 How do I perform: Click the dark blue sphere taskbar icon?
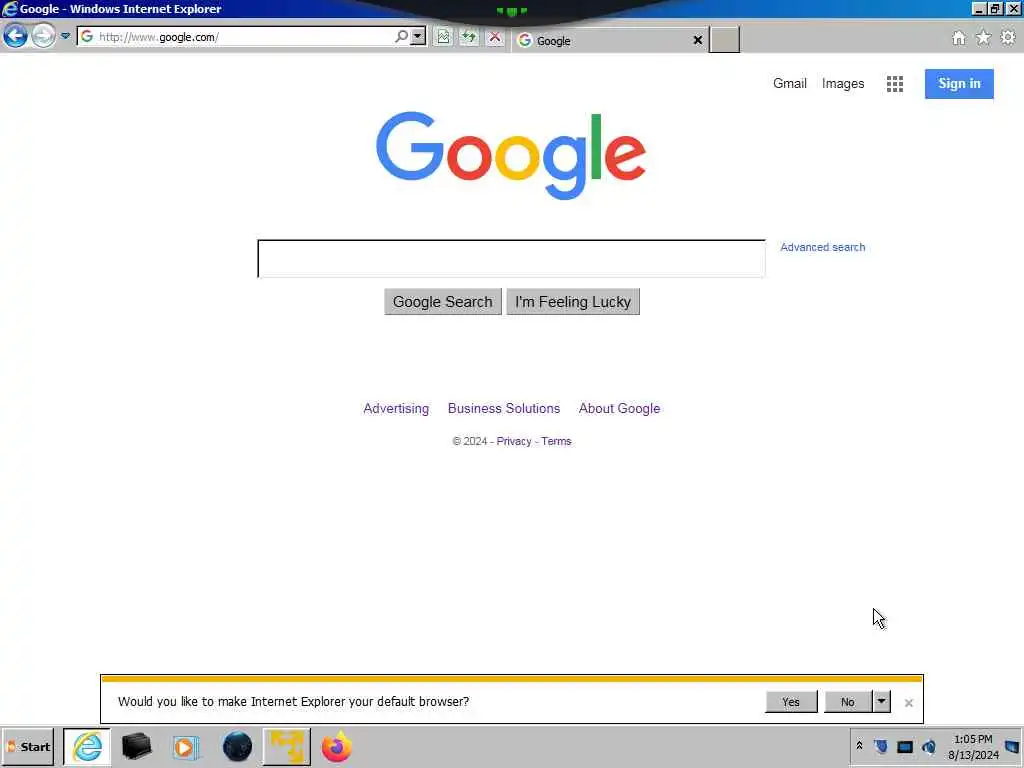237,746
